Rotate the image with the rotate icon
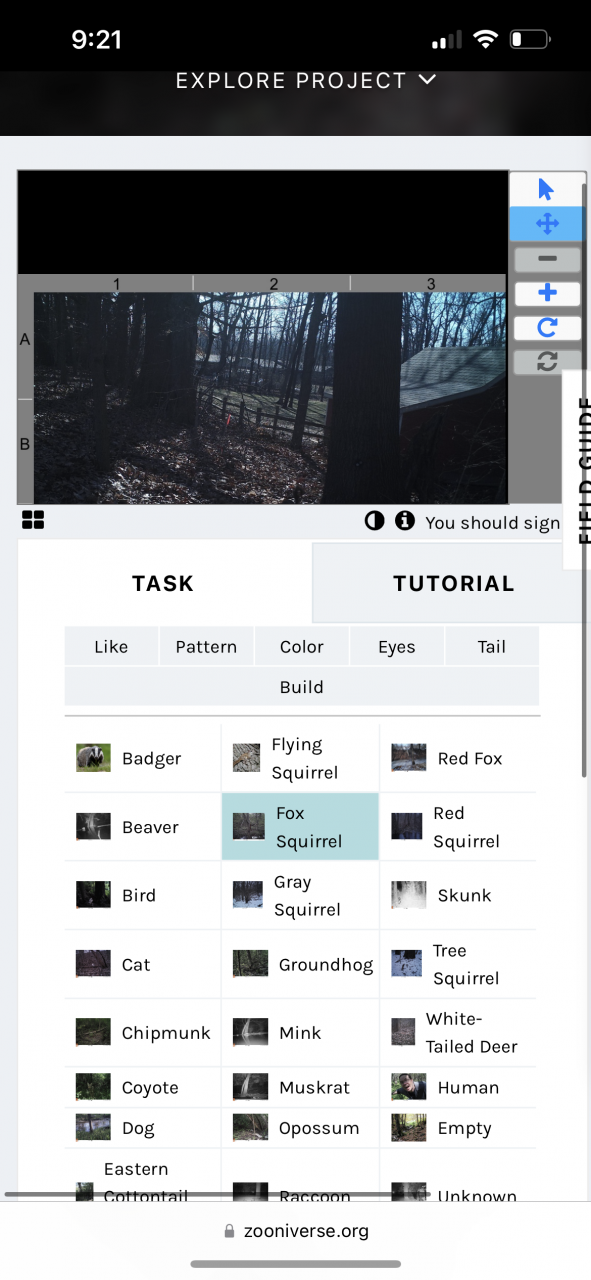Screen dimensions: 591x1280 click(x=546, y=328)
